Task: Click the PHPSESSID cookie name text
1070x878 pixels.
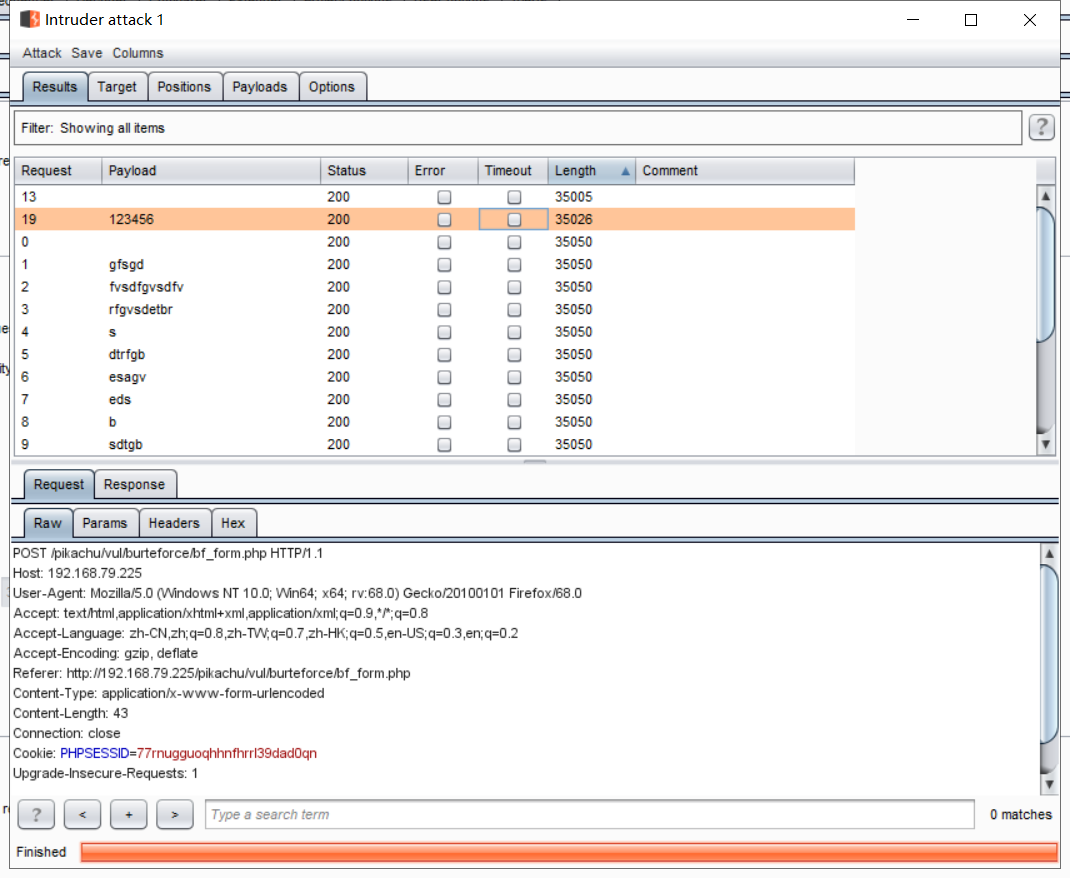Action: point(94,753)
